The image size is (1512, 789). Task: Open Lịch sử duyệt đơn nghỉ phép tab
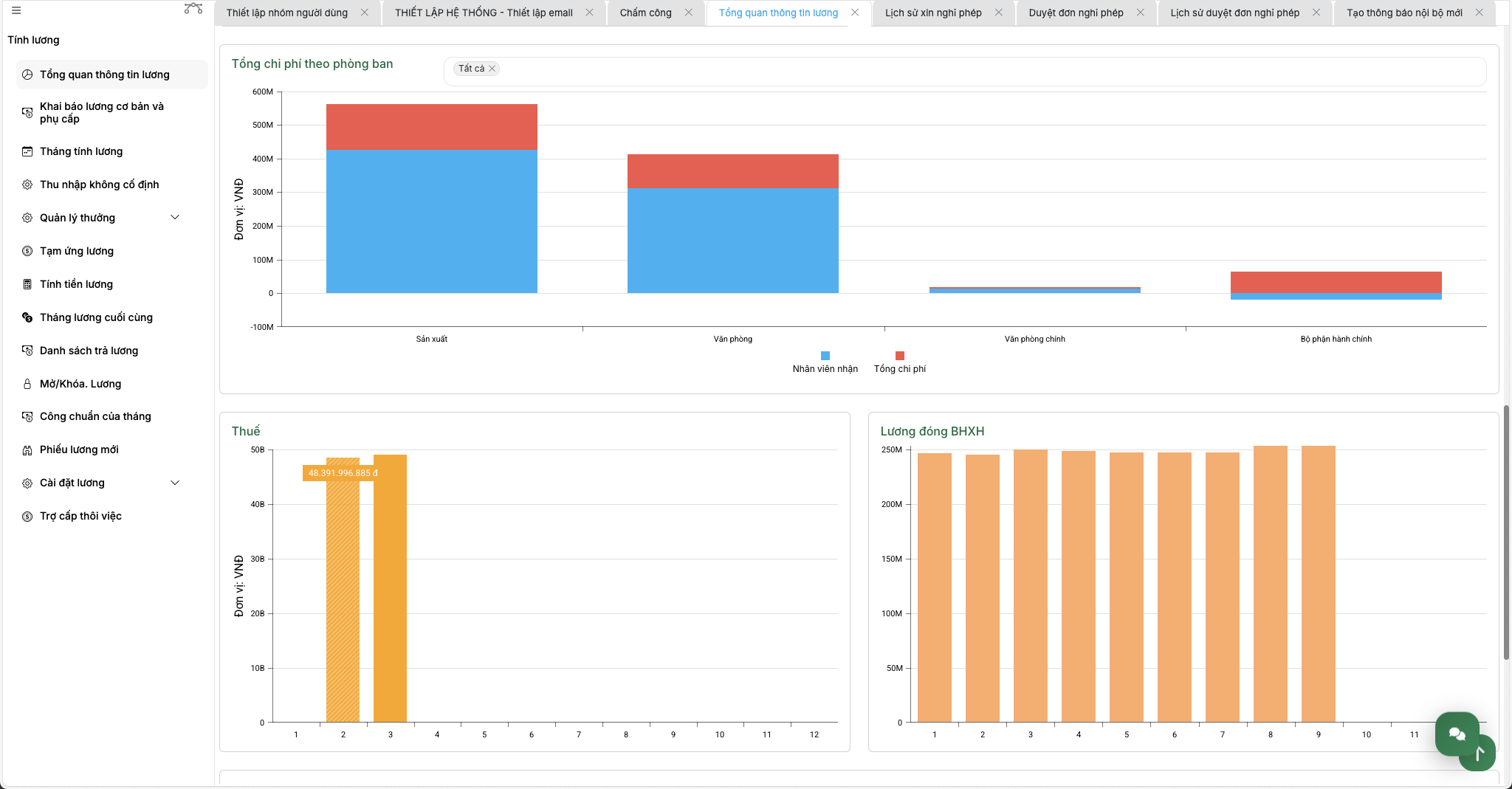1234,13
